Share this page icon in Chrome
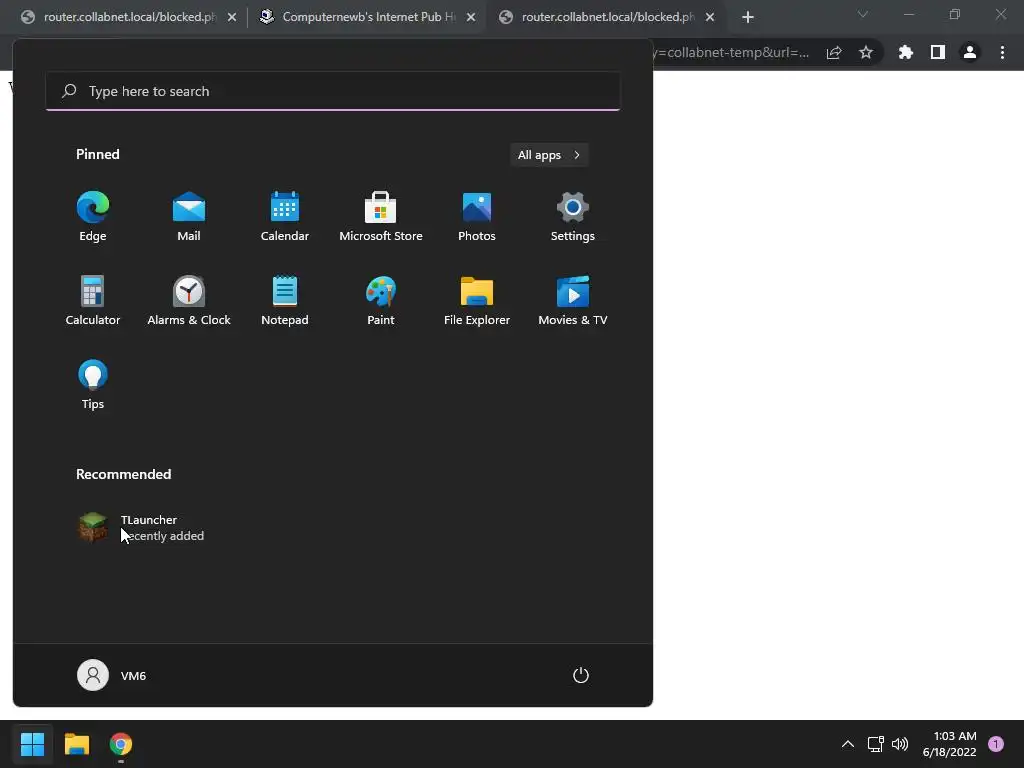 coord(834,52)
